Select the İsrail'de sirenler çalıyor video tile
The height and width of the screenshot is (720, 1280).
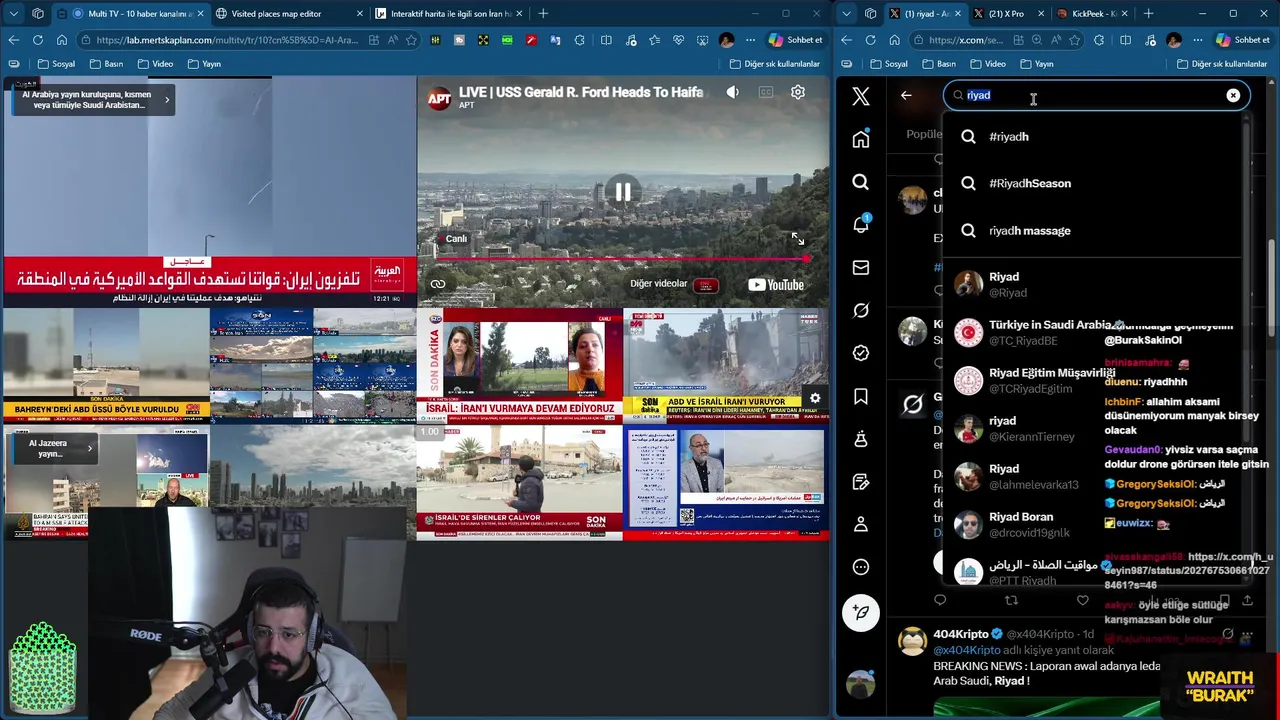coord(519,484)
